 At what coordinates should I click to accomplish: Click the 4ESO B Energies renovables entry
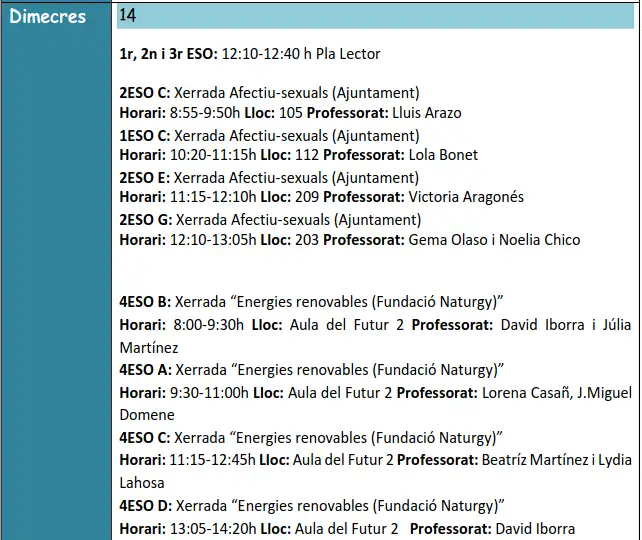[x=311, y=301]
